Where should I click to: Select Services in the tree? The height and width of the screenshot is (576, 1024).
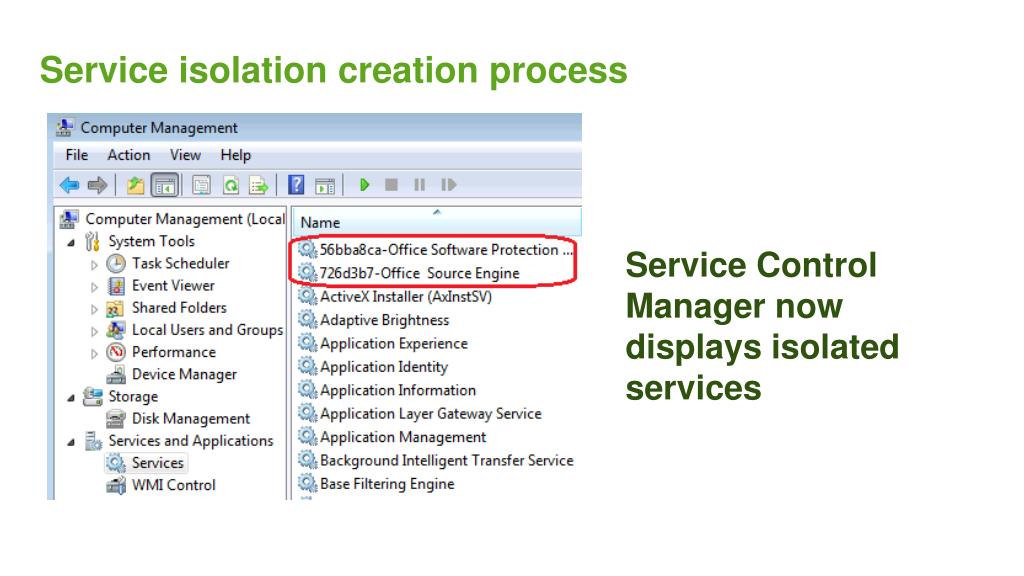click(157, 463)
